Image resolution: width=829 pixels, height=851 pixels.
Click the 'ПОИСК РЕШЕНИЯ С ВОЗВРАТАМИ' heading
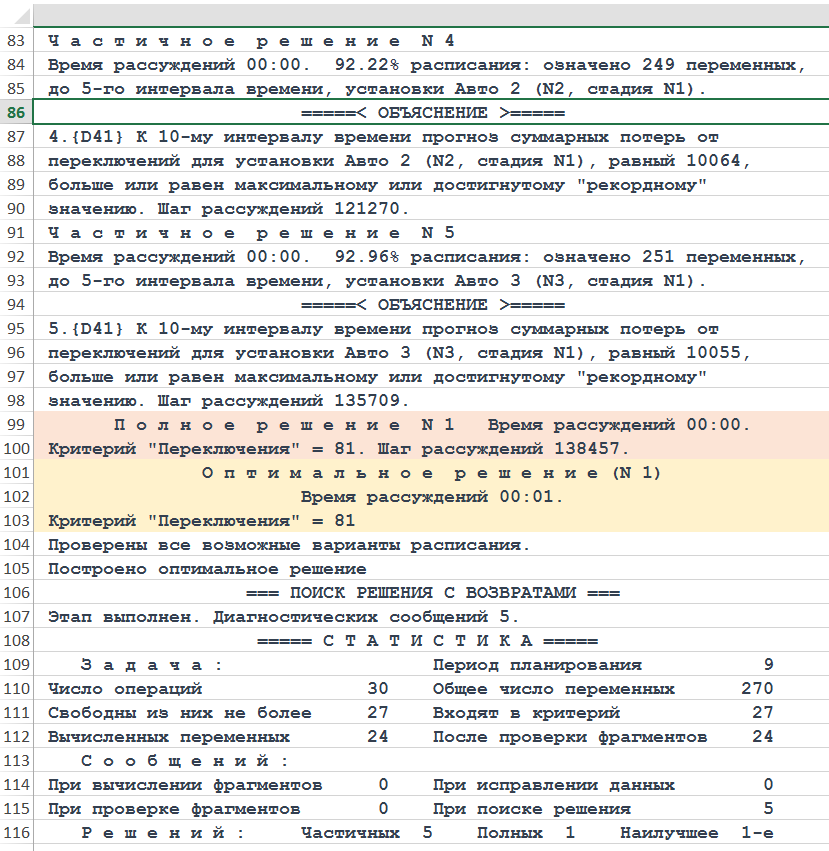point(432,593)
